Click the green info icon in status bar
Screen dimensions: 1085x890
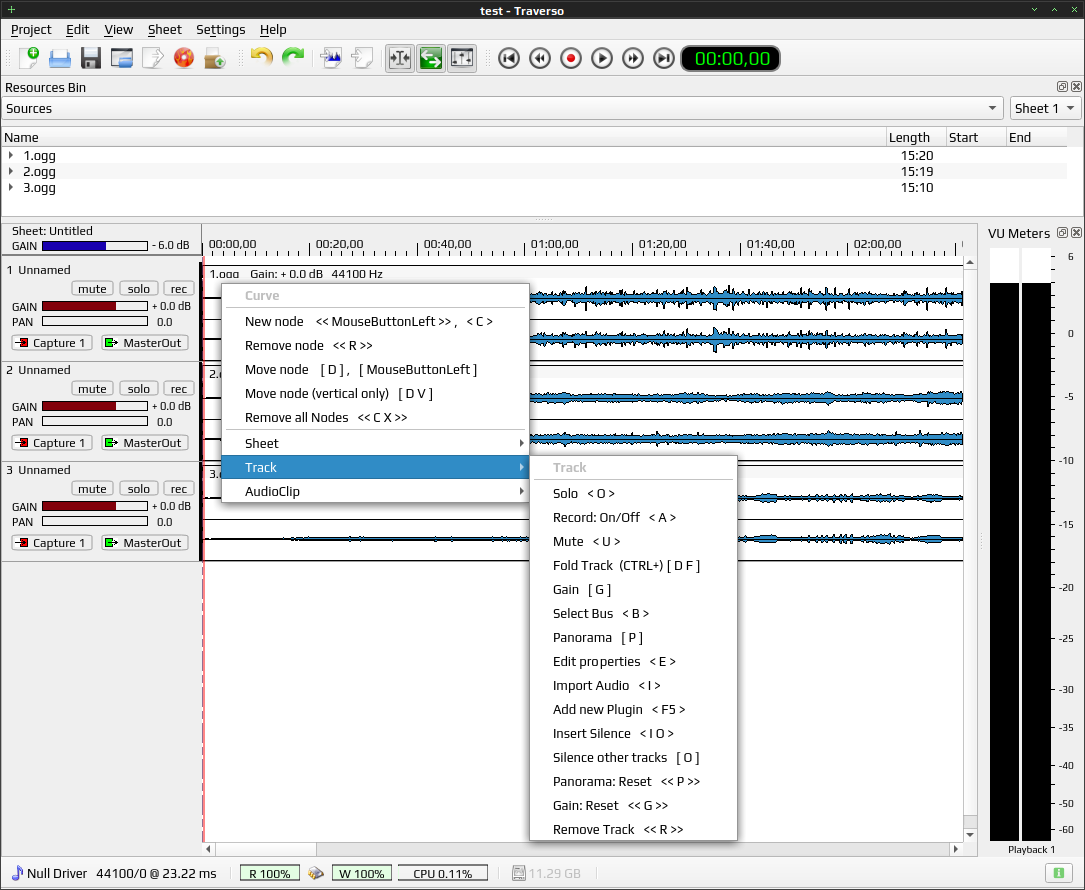1058,873
